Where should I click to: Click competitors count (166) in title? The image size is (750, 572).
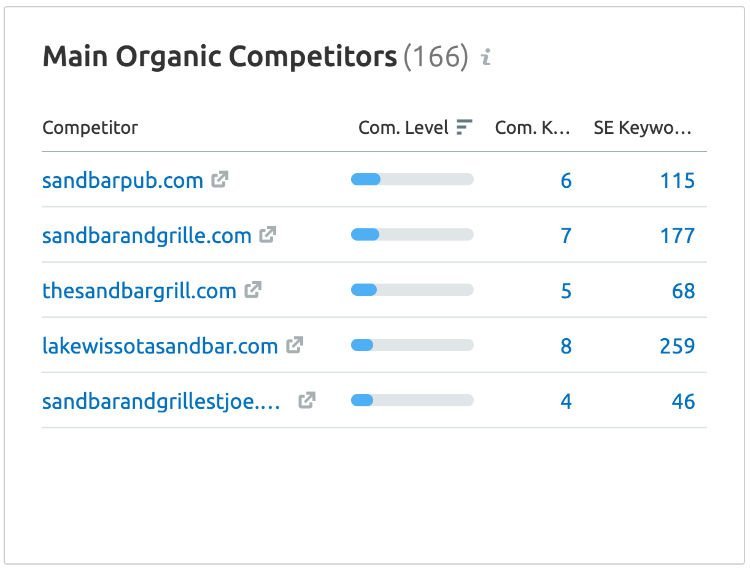(x=436, y=57)
